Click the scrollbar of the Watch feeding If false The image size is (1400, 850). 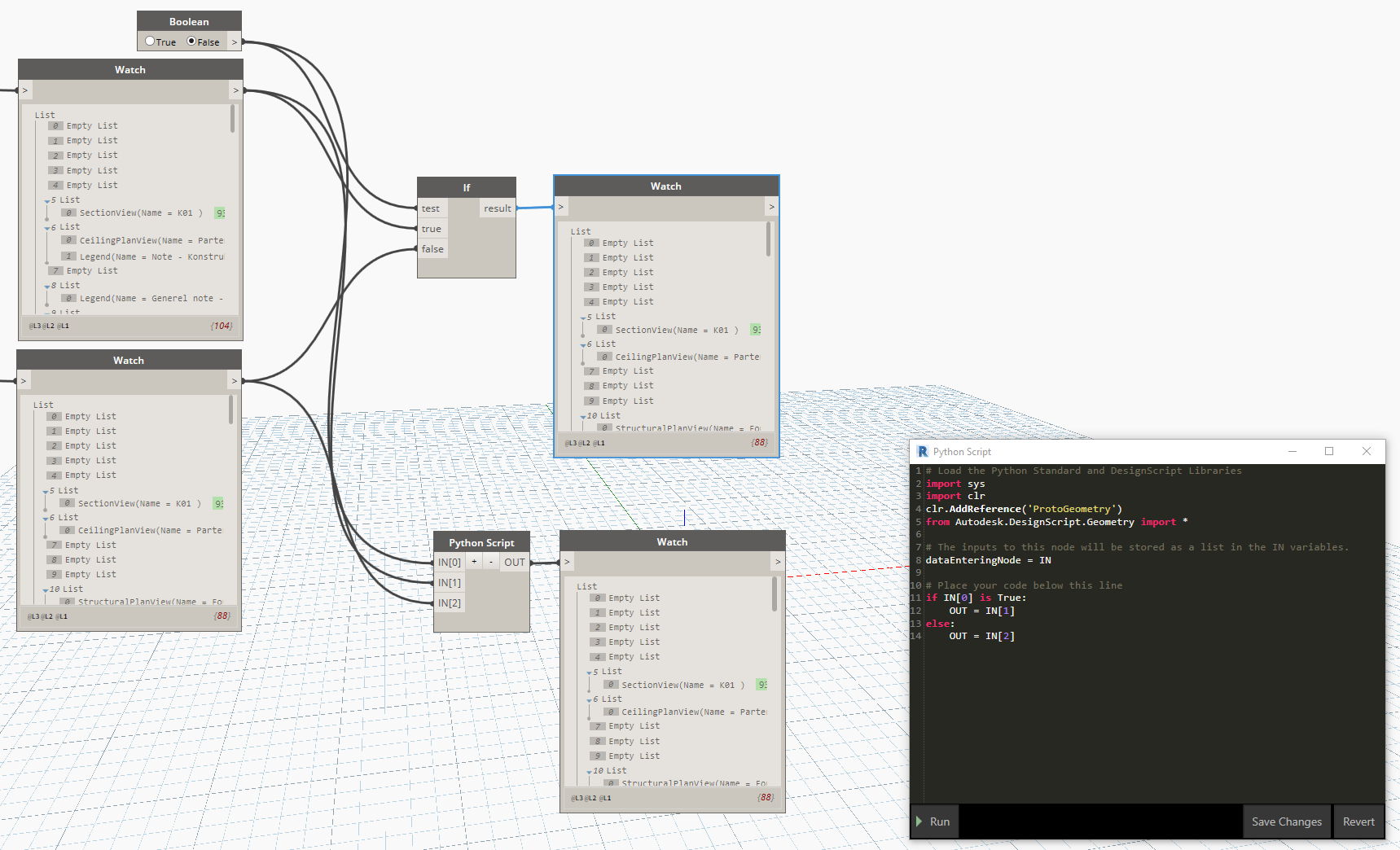(230, 410)
